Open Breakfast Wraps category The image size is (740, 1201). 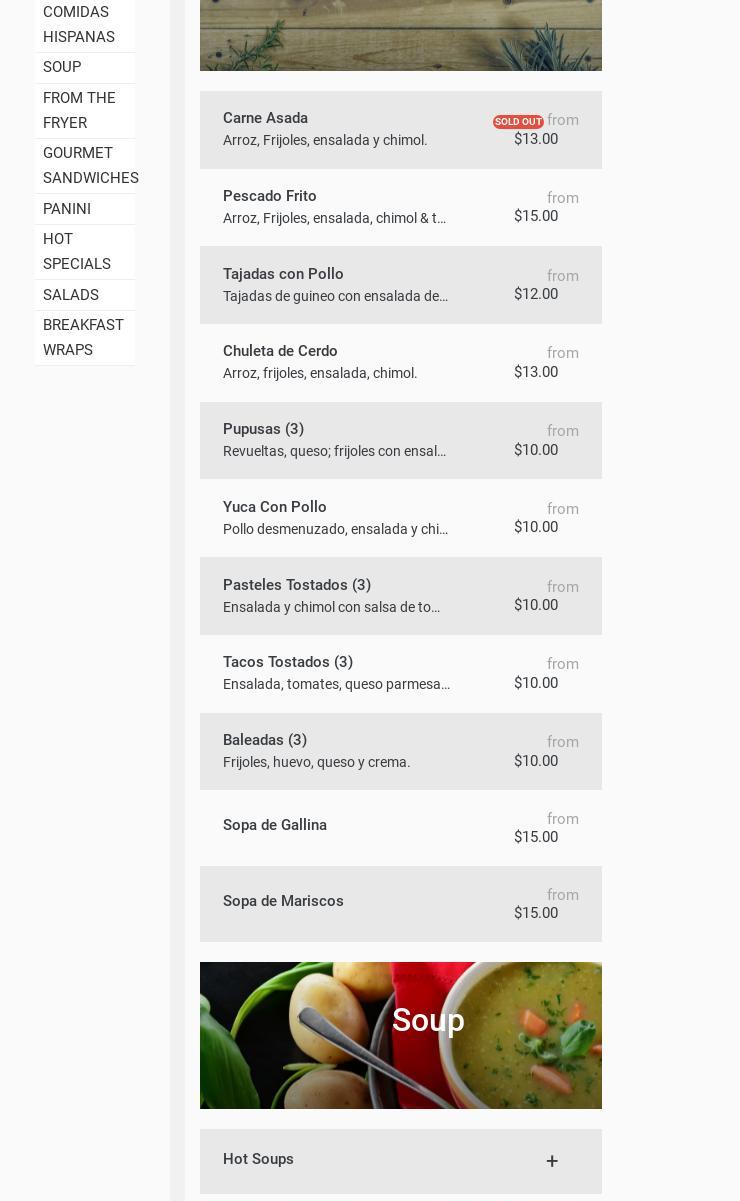tap(83, 337)
